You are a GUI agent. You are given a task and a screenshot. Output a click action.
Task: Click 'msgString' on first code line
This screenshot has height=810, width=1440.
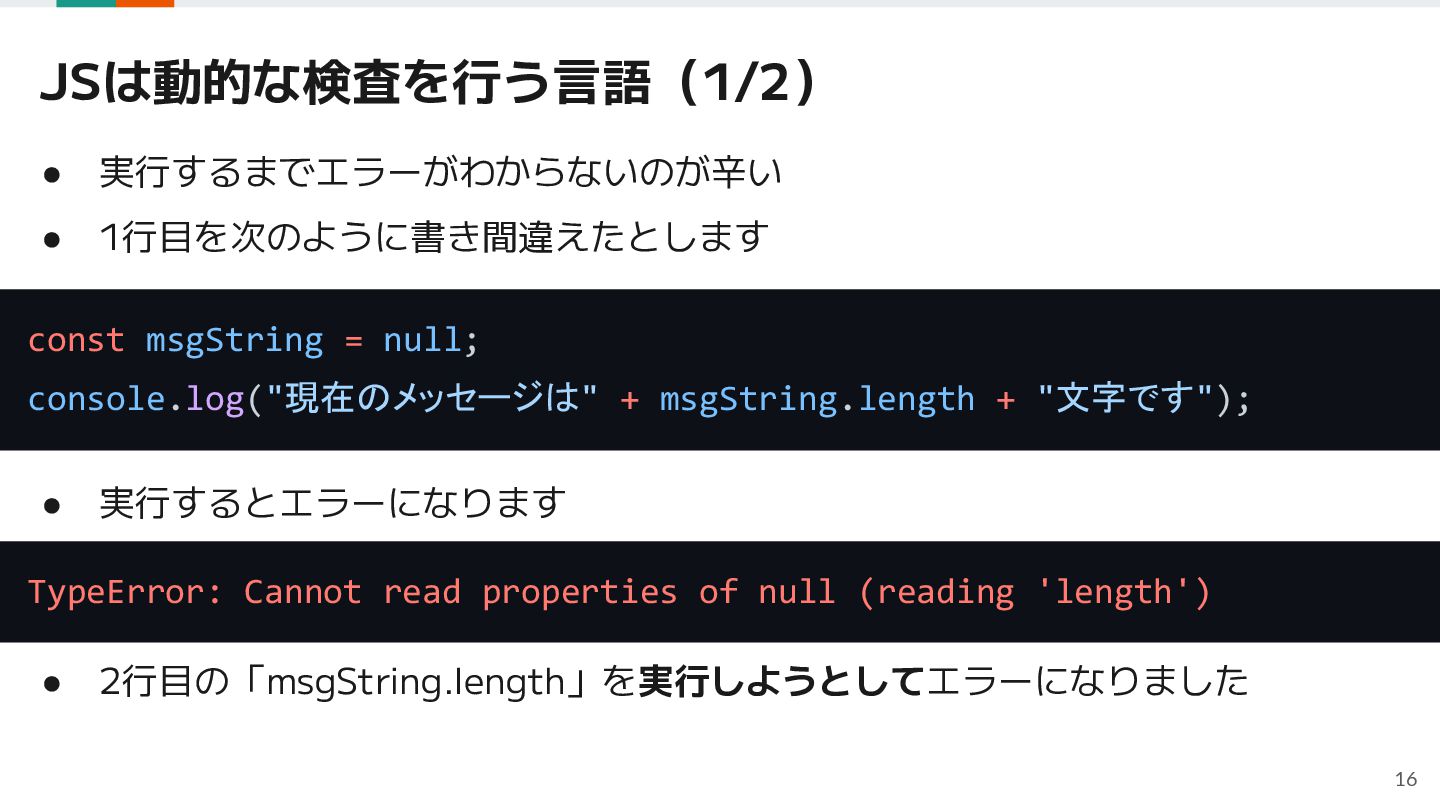tap(235, 341)
